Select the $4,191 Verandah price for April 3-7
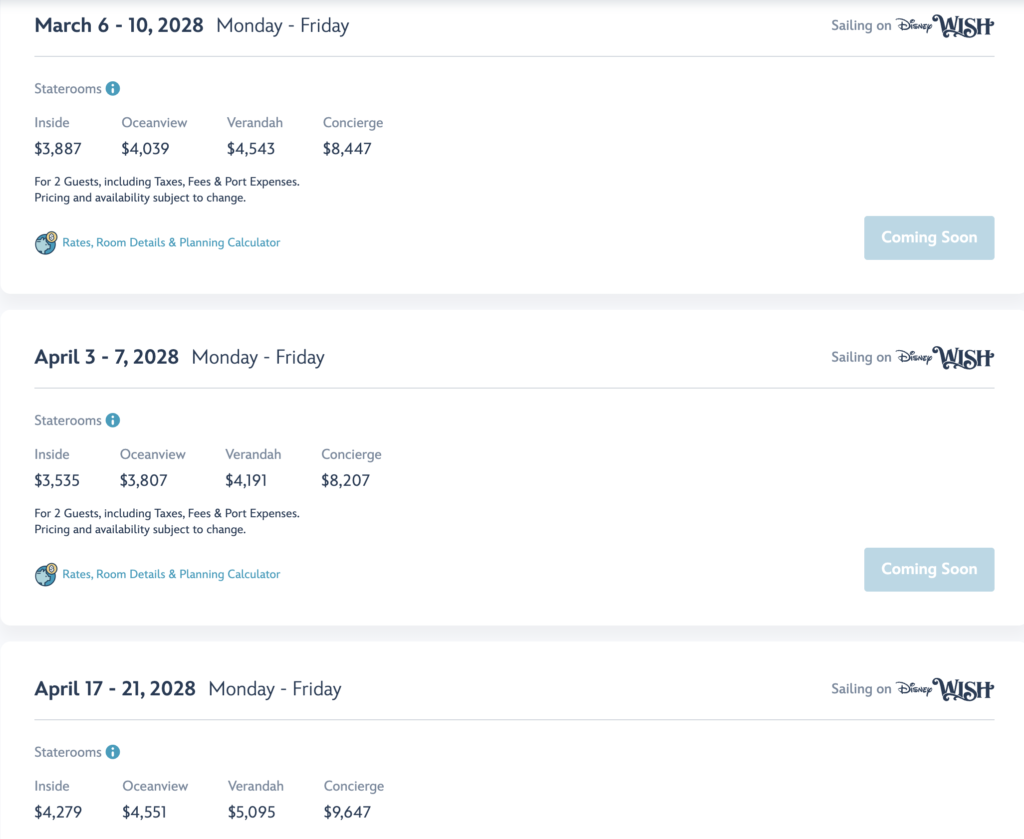Screen dimensions: 1024x839 [x=246, y=481]
